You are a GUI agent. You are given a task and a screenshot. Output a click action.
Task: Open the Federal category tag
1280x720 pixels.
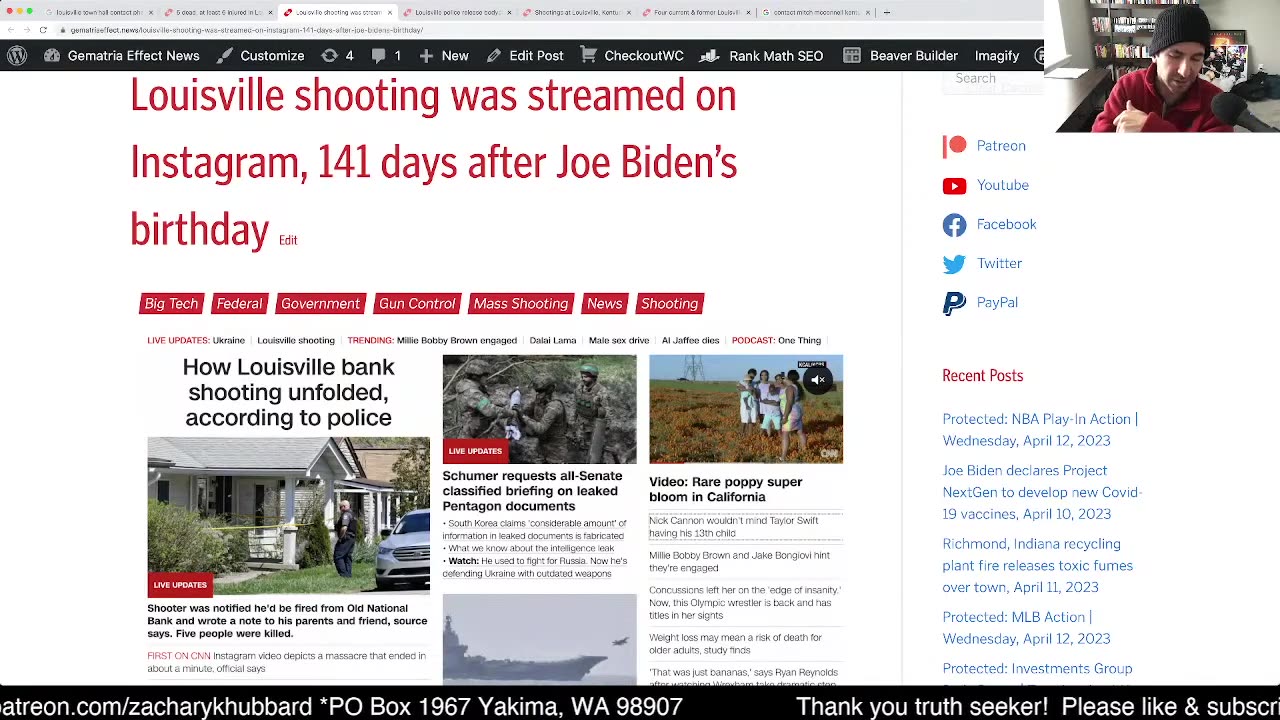(x=239, y=303)
